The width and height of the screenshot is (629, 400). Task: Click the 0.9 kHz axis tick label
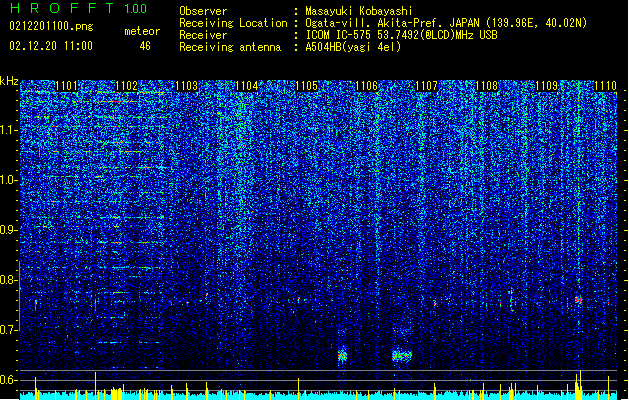[x=9, y=230]
